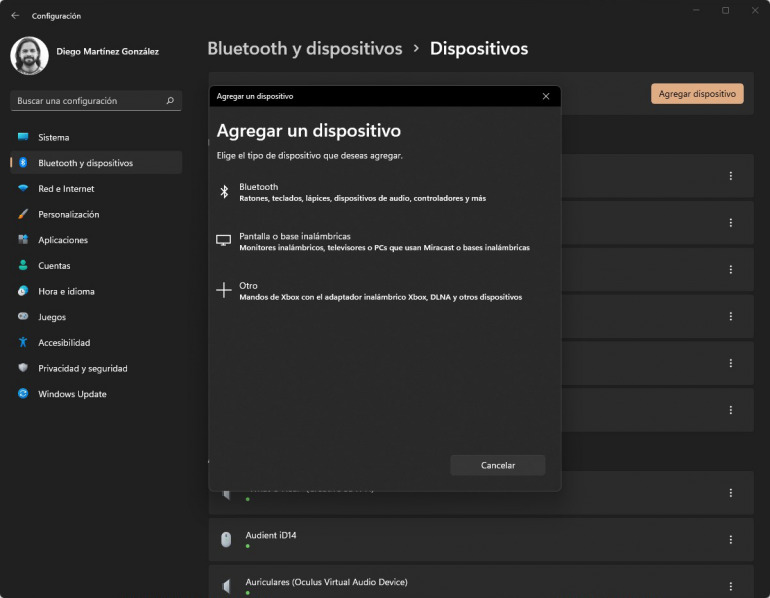Close the Agregar un dispositivo dialog

pos(545,96)
